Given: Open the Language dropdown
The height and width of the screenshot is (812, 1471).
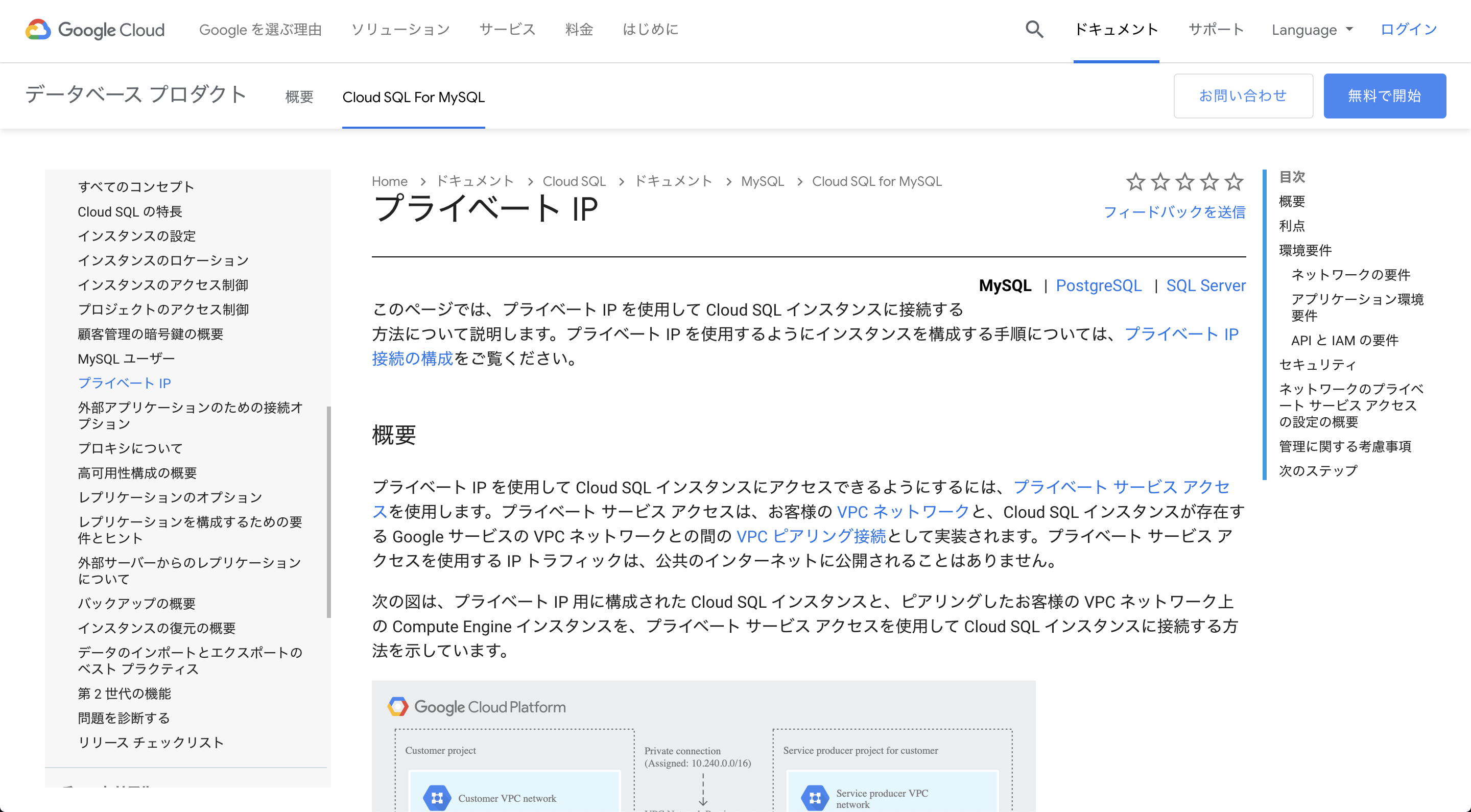Looking at the screenshot, I should (x=1312, y=30).
